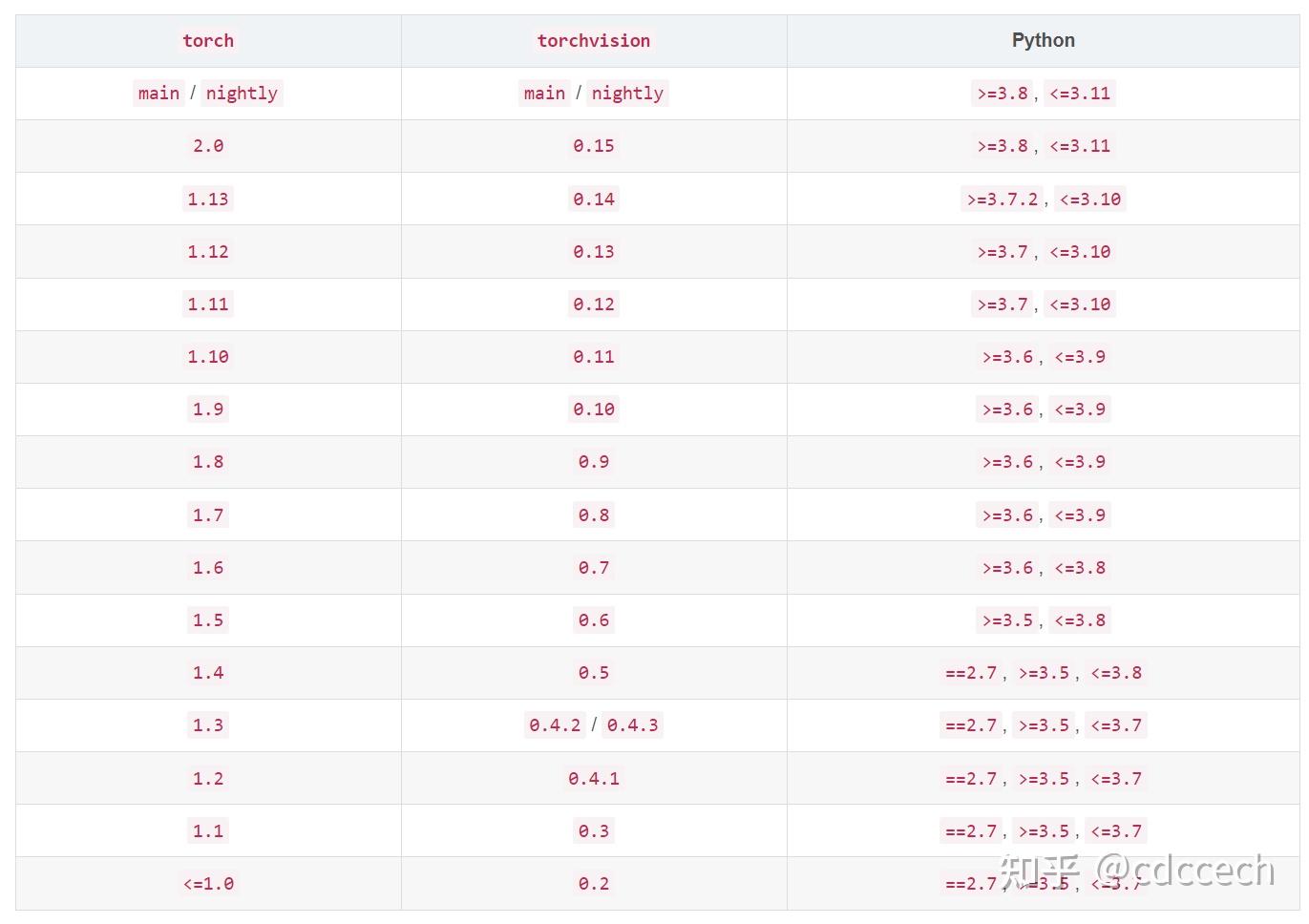Click torch version 1.6

point(208,568)
